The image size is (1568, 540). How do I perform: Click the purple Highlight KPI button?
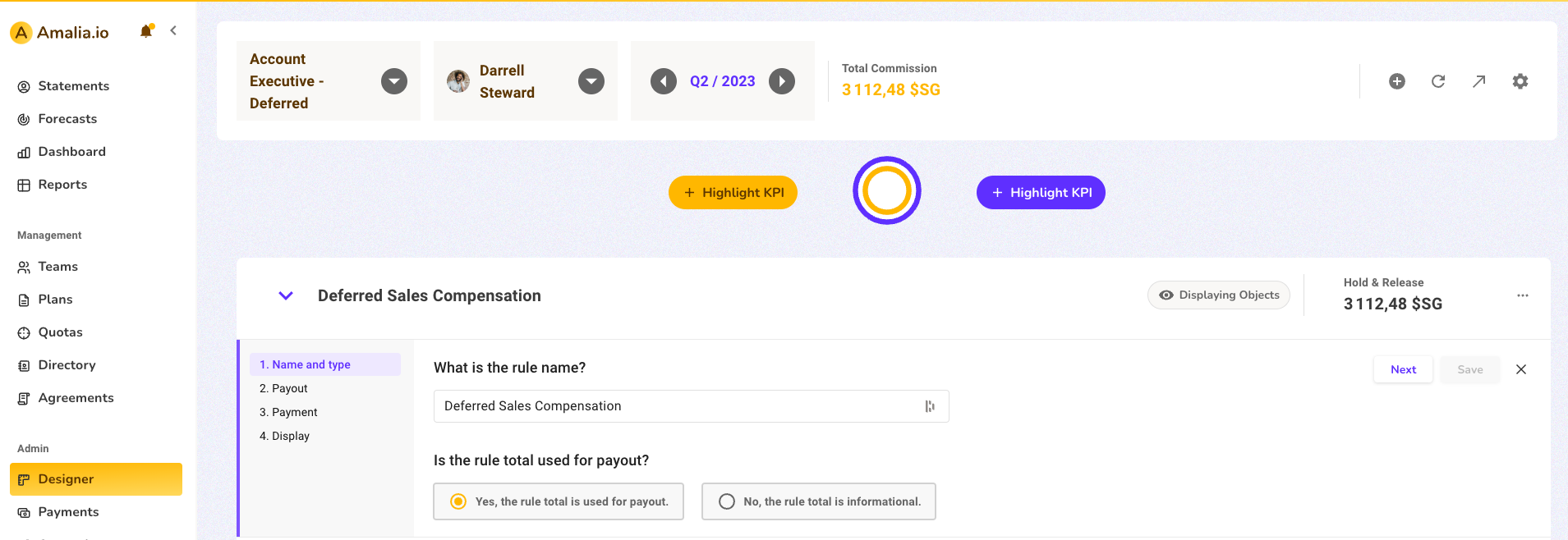coord(1041,193)
